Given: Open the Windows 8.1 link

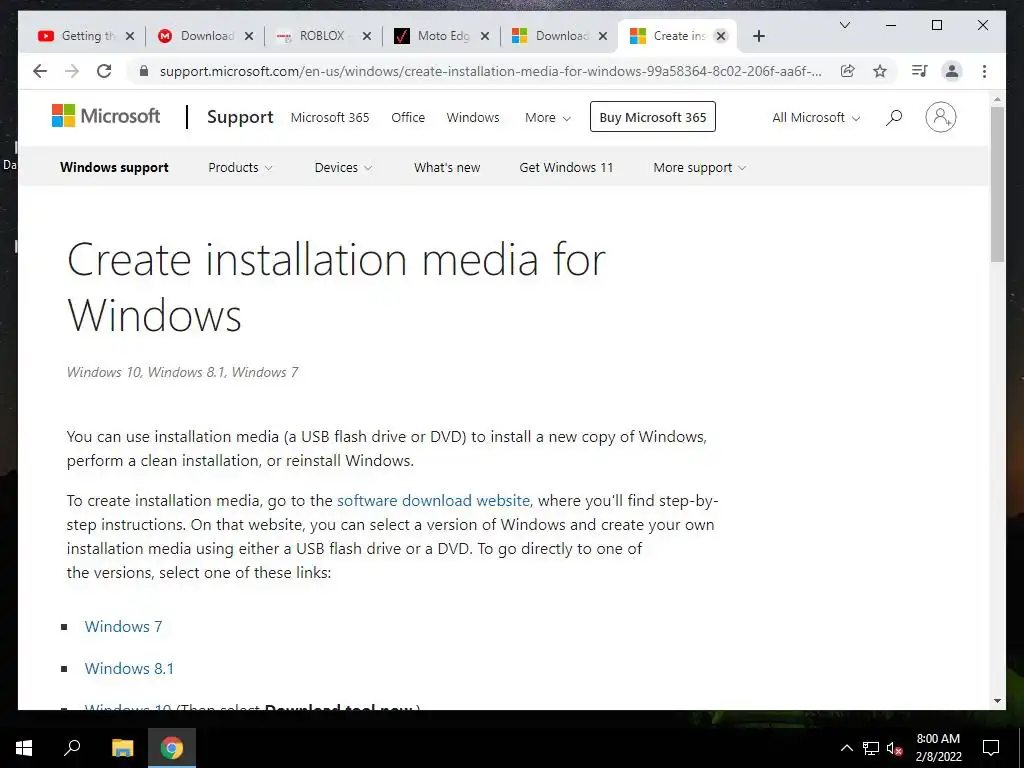Looking at the screenshot, I should click(x=129, y=668).
